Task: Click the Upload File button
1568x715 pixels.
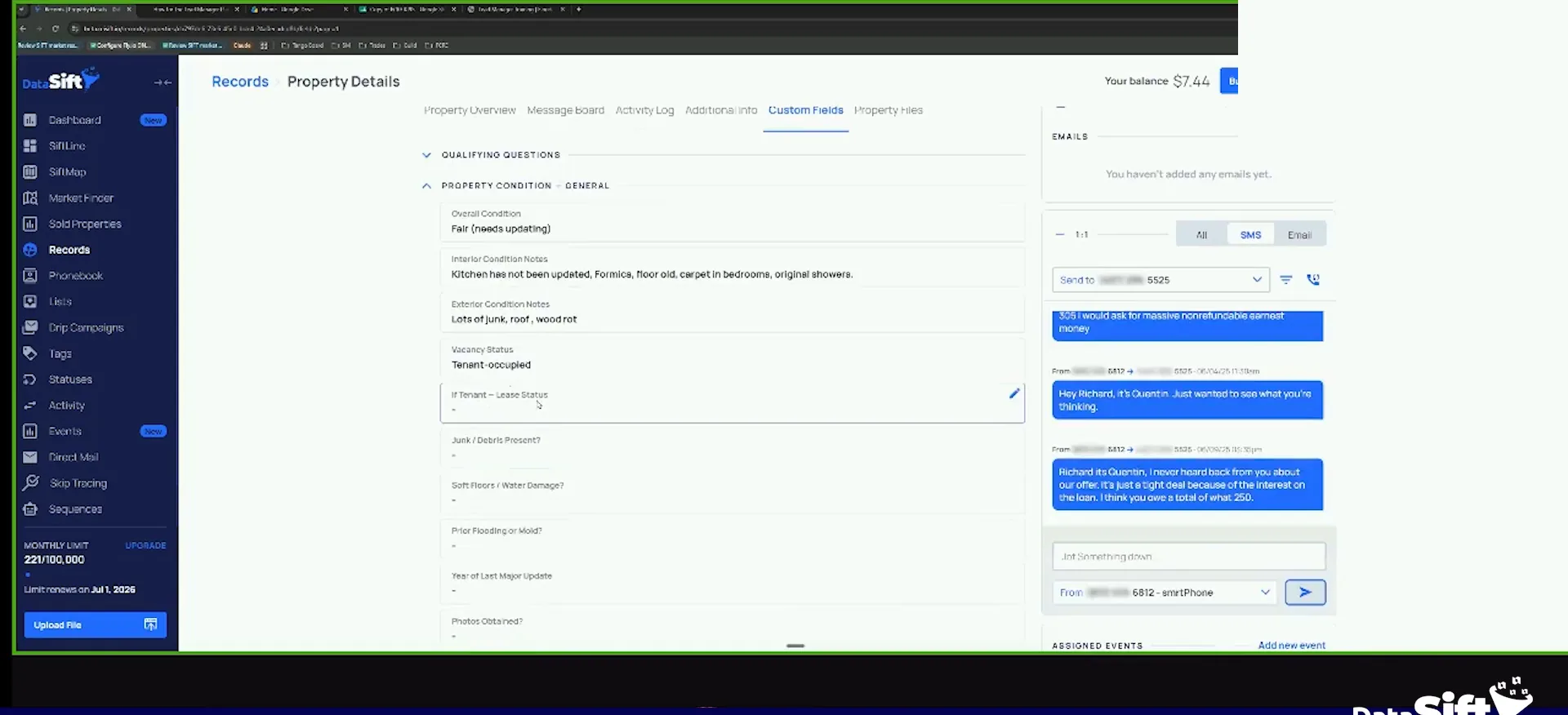Action: [x=96, y=625]
